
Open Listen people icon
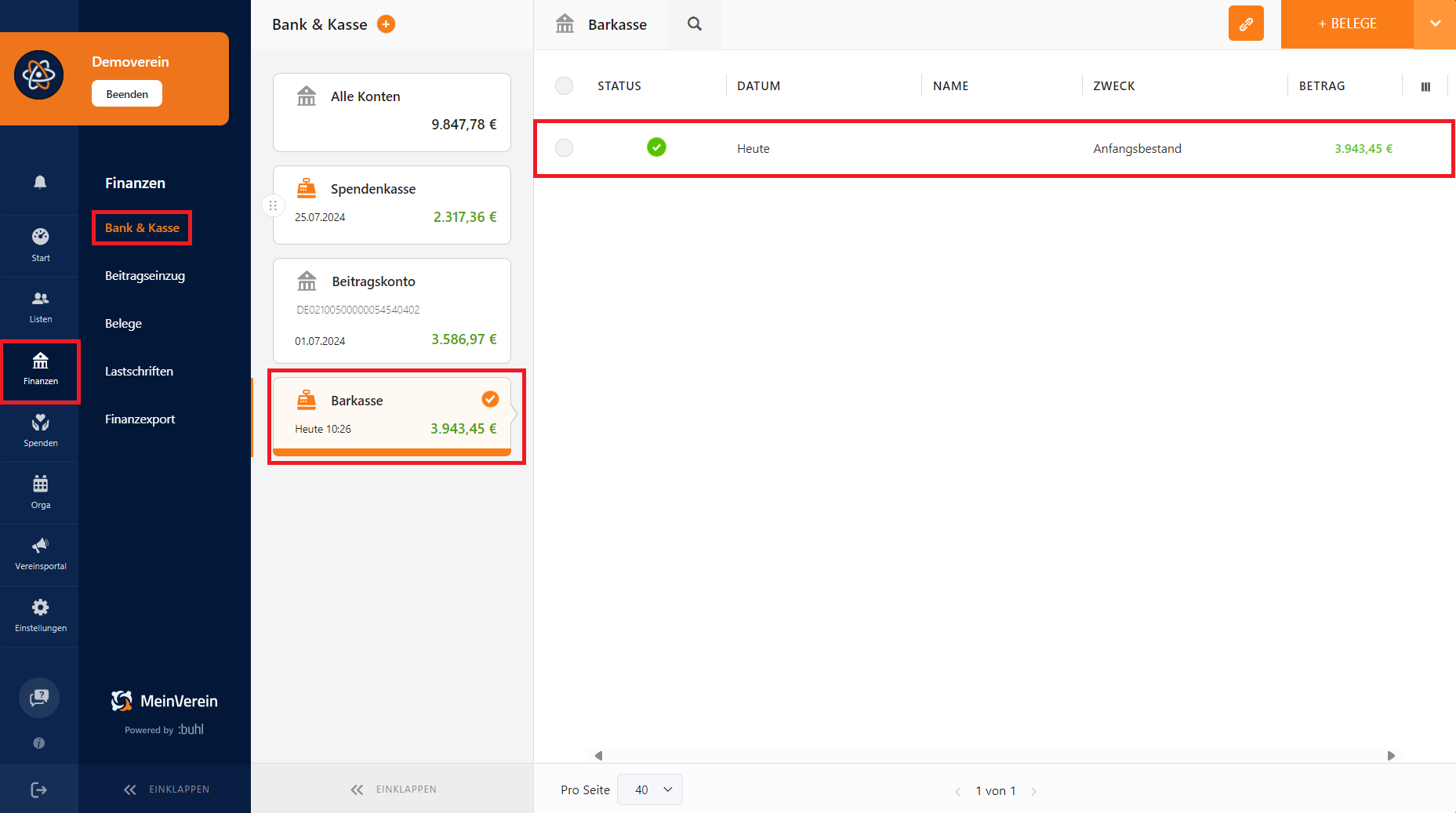(x=40, y=298)
